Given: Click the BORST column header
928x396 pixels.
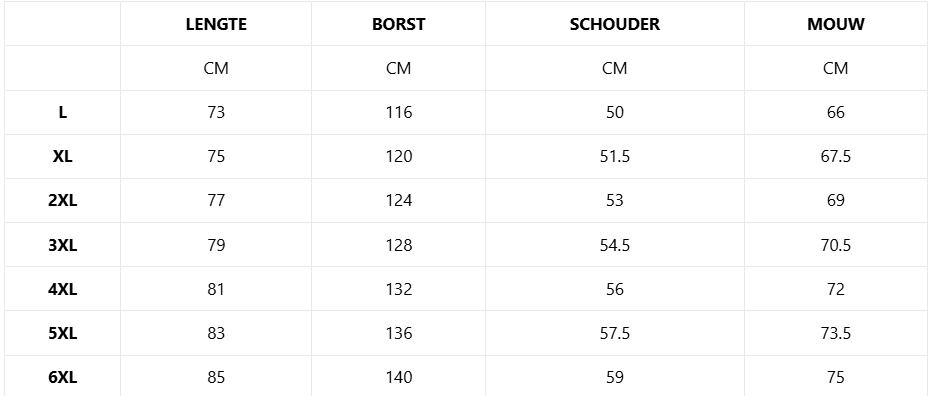Looking at the screenshot, I should [x=398, y=24].
